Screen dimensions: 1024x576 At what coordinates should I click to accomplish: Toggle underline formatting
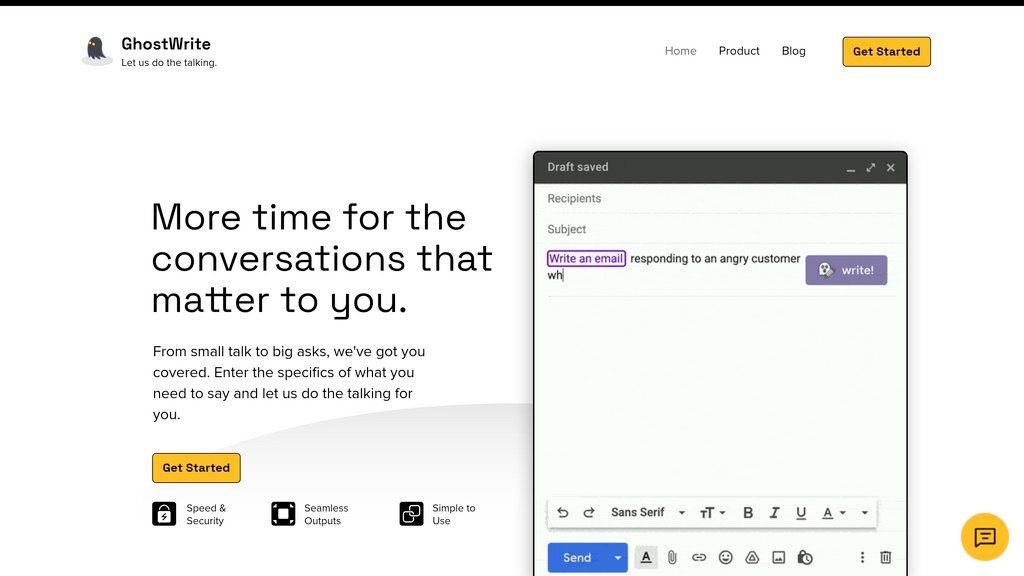click(801, 512)
